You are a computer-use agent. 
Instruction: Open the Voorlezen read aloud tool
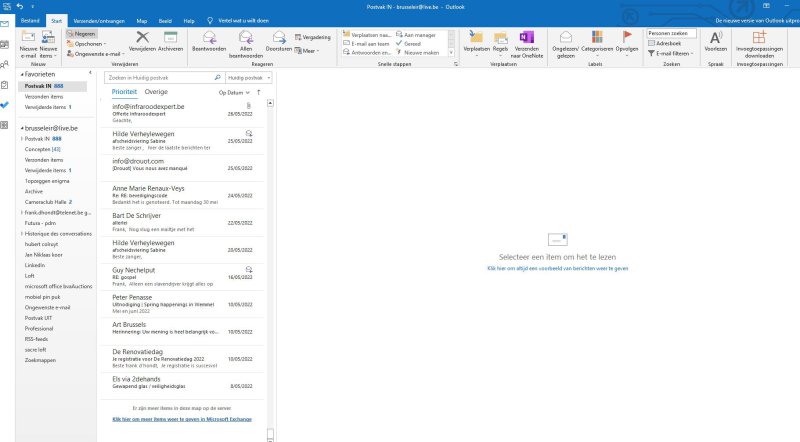coord(716,40)
